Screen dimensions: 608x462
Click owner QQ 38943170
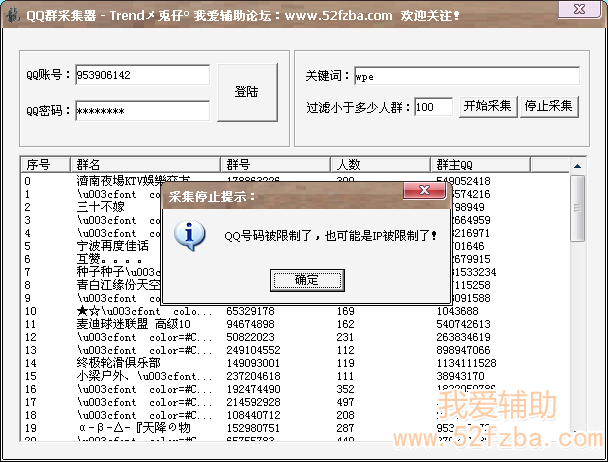[460, 376]
